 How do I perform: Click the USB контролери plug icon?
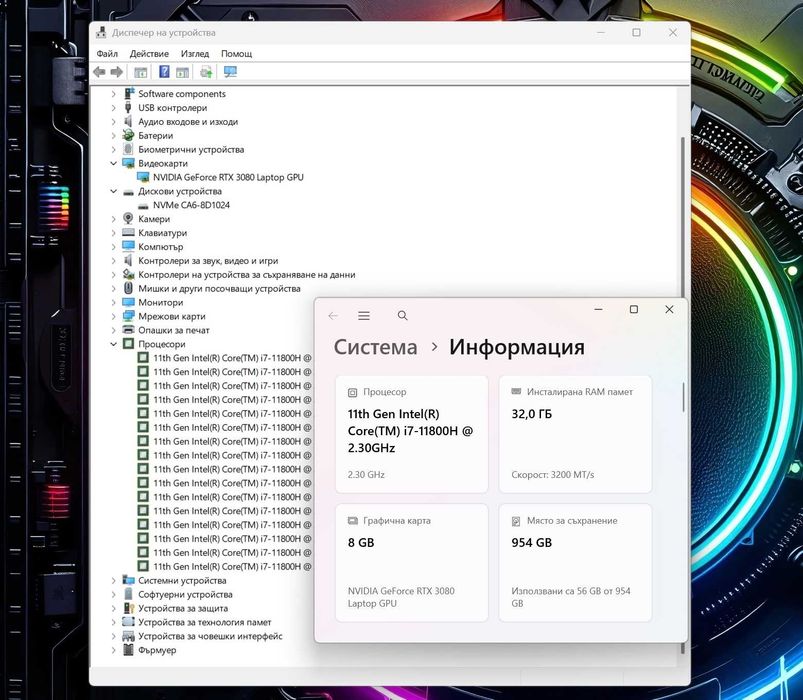[128, 108]
